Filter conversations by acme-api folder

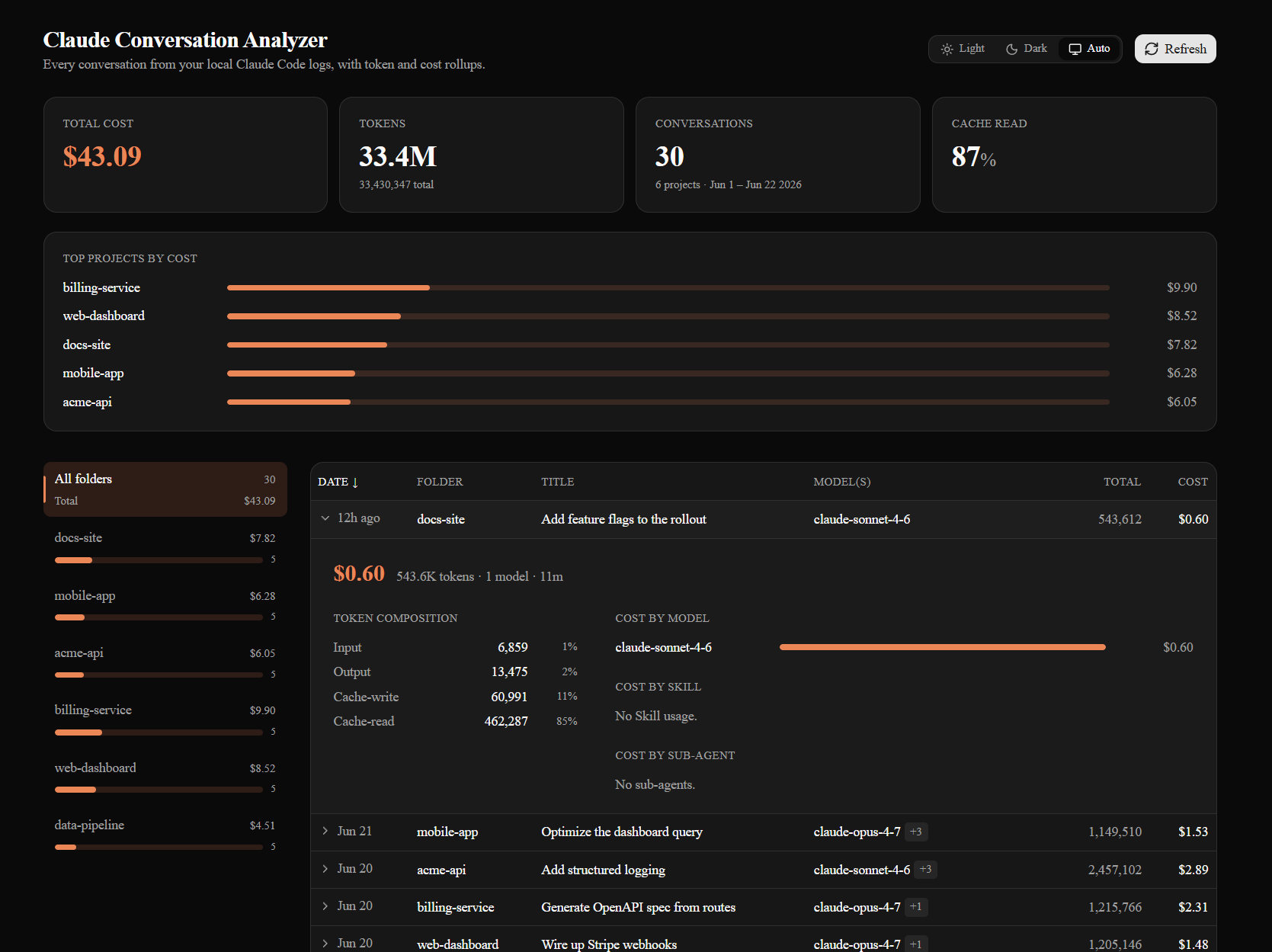point(165,662)
